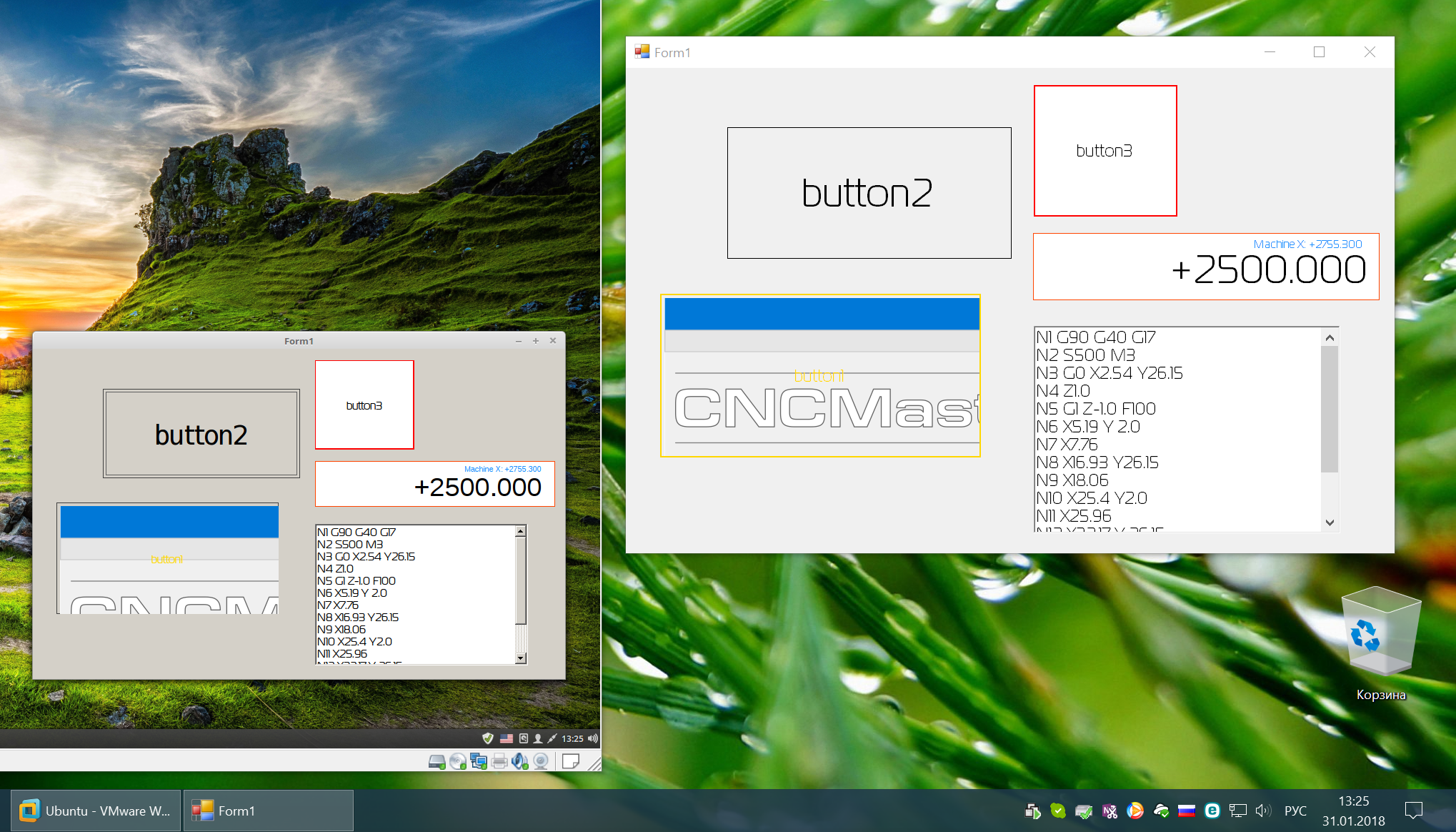Click the VMware printer device icon
This screenshot has width=1456, height=832.
pyautogui.click(x=499, y=762)
